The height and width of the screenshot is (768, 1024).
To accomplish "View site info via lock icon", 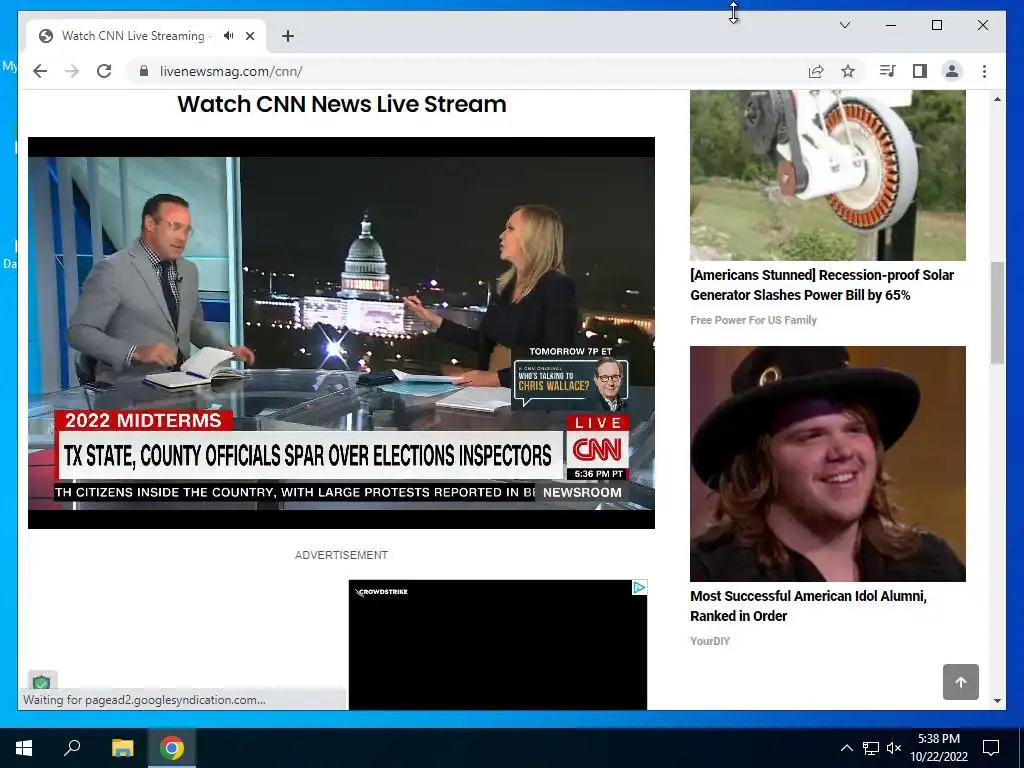I will click(144, 71).
